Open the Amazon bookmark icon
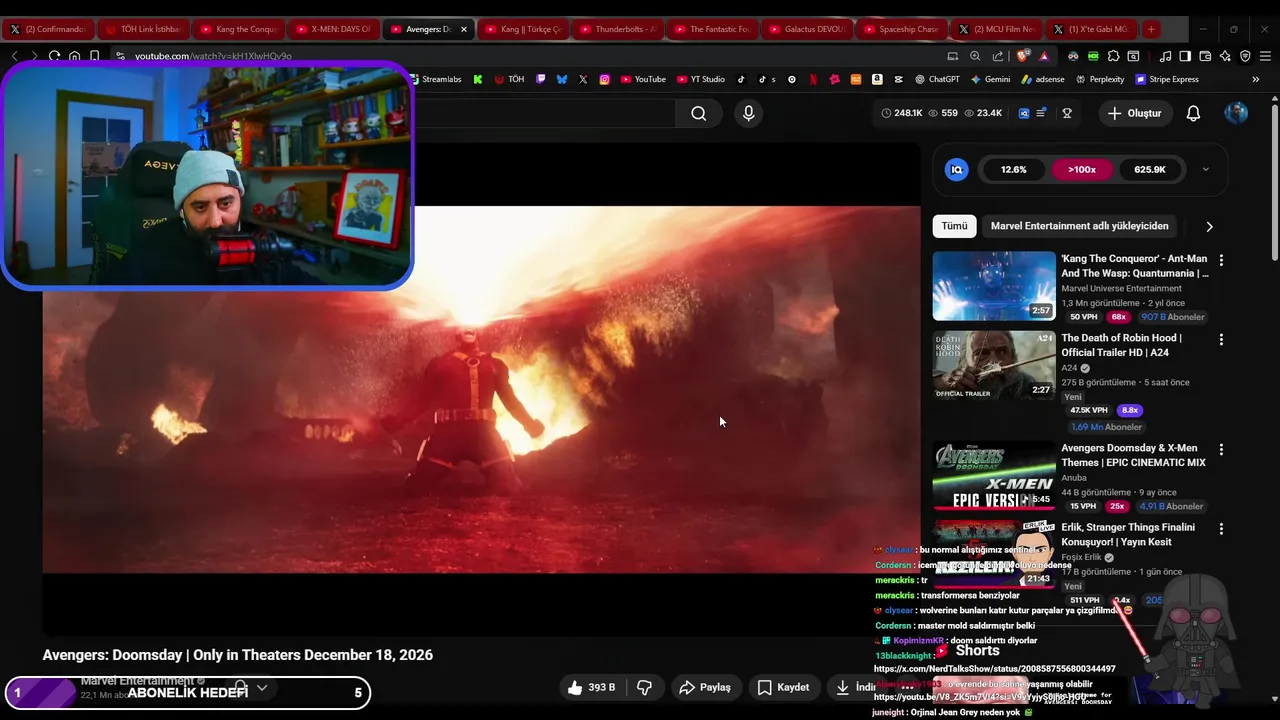 (877, 79)
